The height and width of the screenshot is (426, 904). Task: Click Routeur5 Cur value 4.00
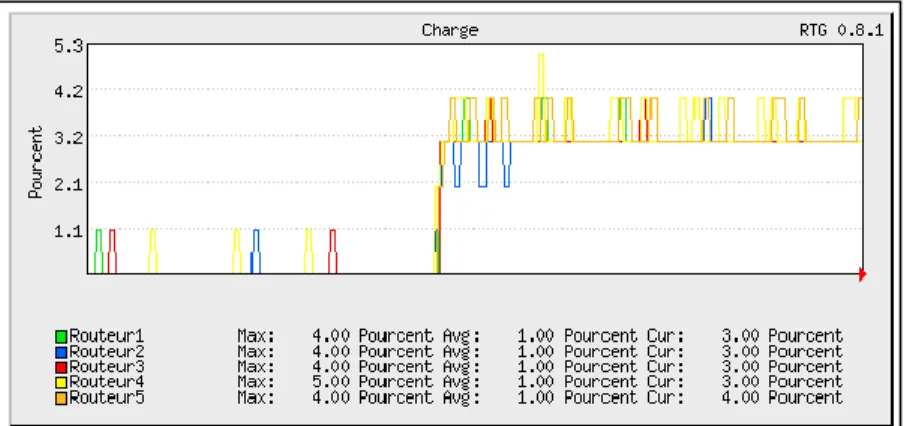(740, 397)
